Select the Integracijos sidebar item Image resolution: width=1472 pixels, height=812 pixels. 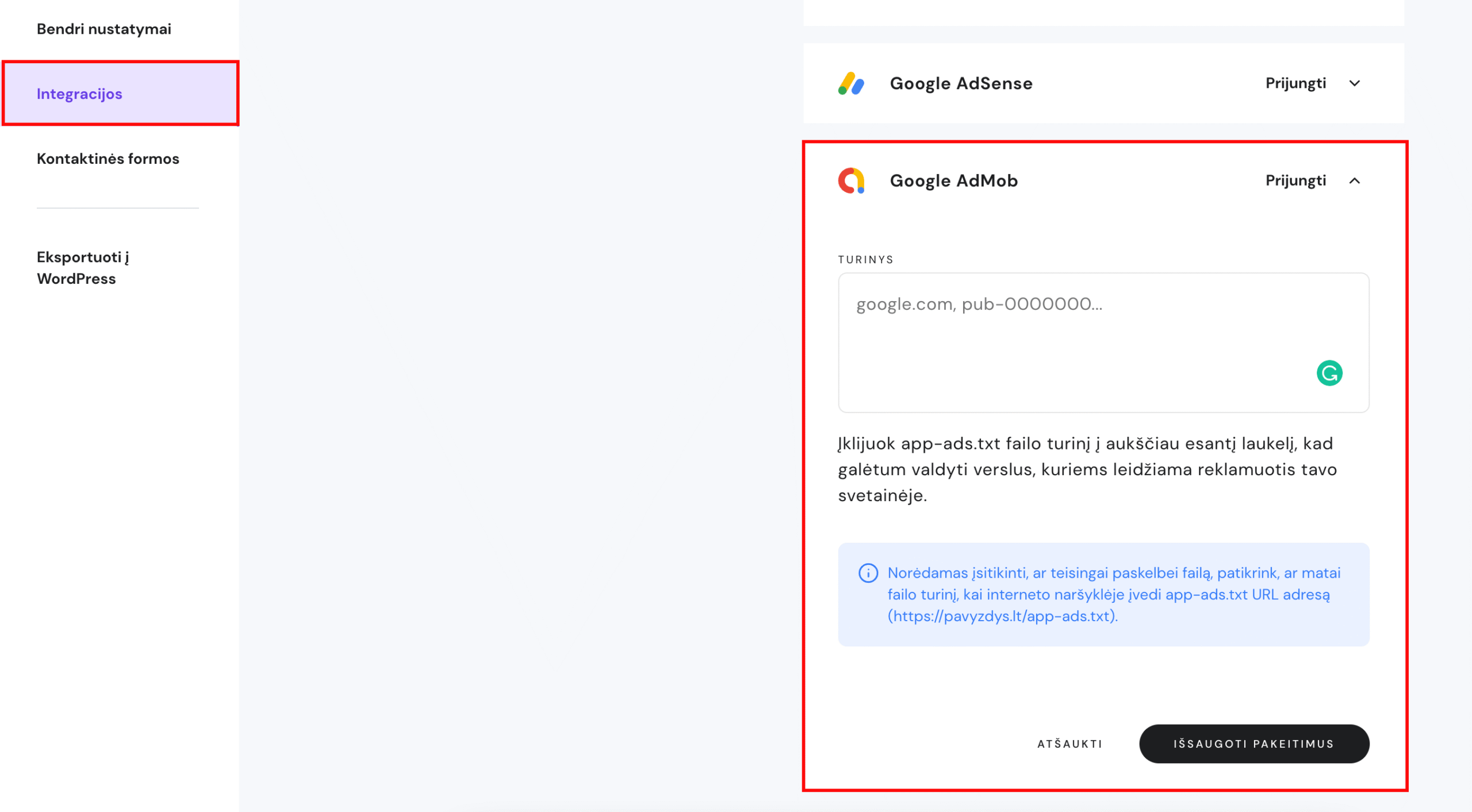point(79,93)
